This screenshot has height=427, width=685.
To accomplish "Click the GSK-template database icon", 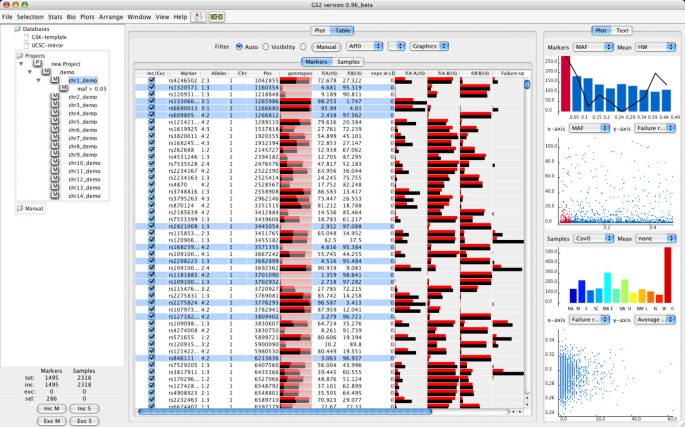I will point(27,36).
